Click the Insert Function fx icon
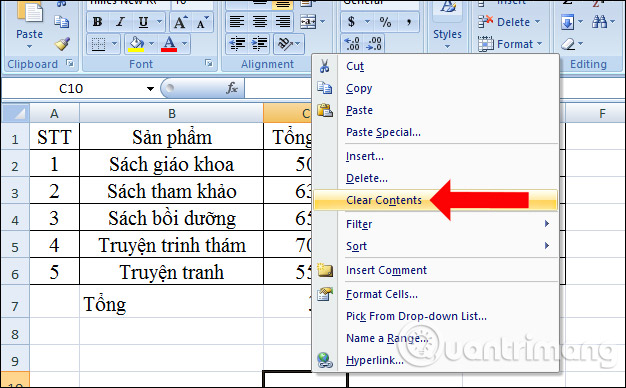 coord(232,88)
